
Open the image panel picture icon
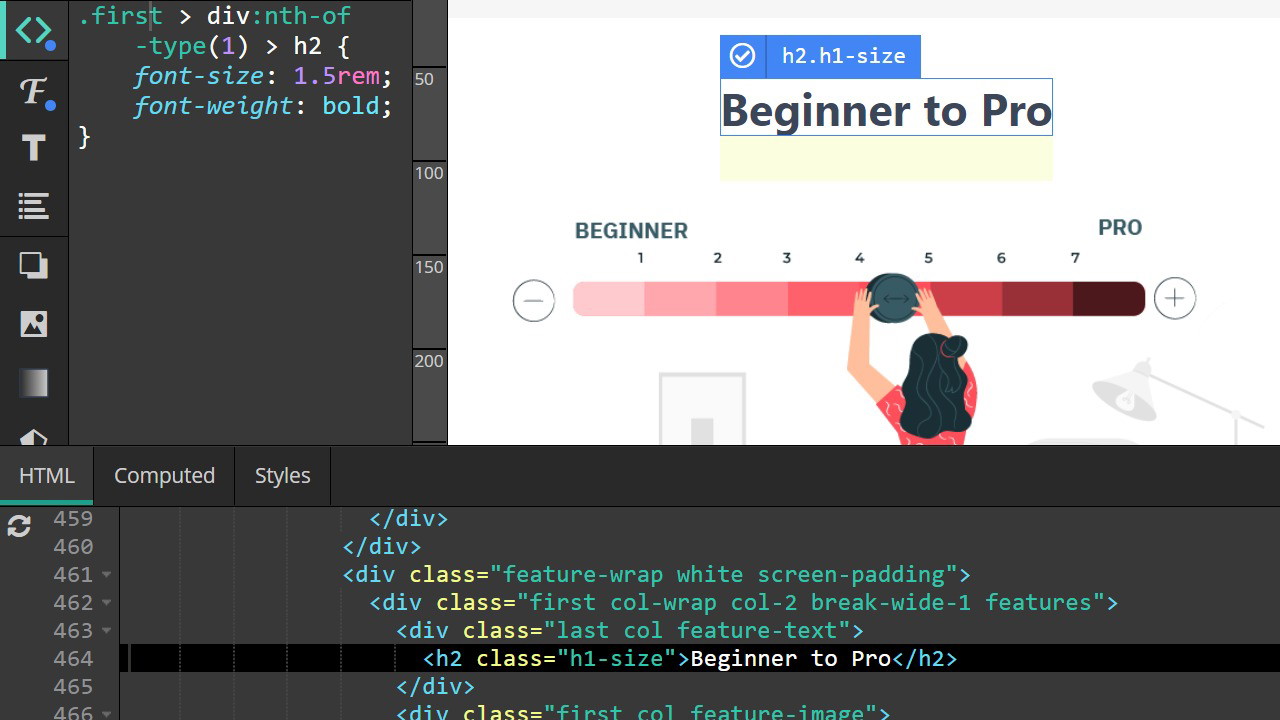click(x=34, y=323)
